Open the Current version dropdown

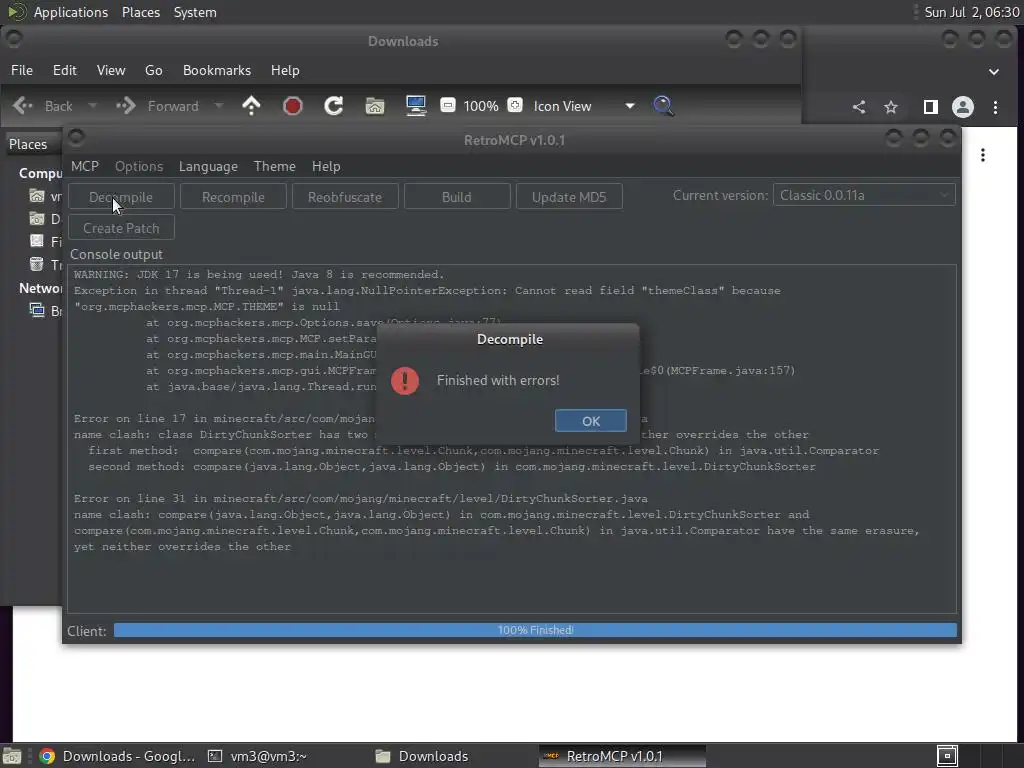pyautogui.click(x=864, y=195)
